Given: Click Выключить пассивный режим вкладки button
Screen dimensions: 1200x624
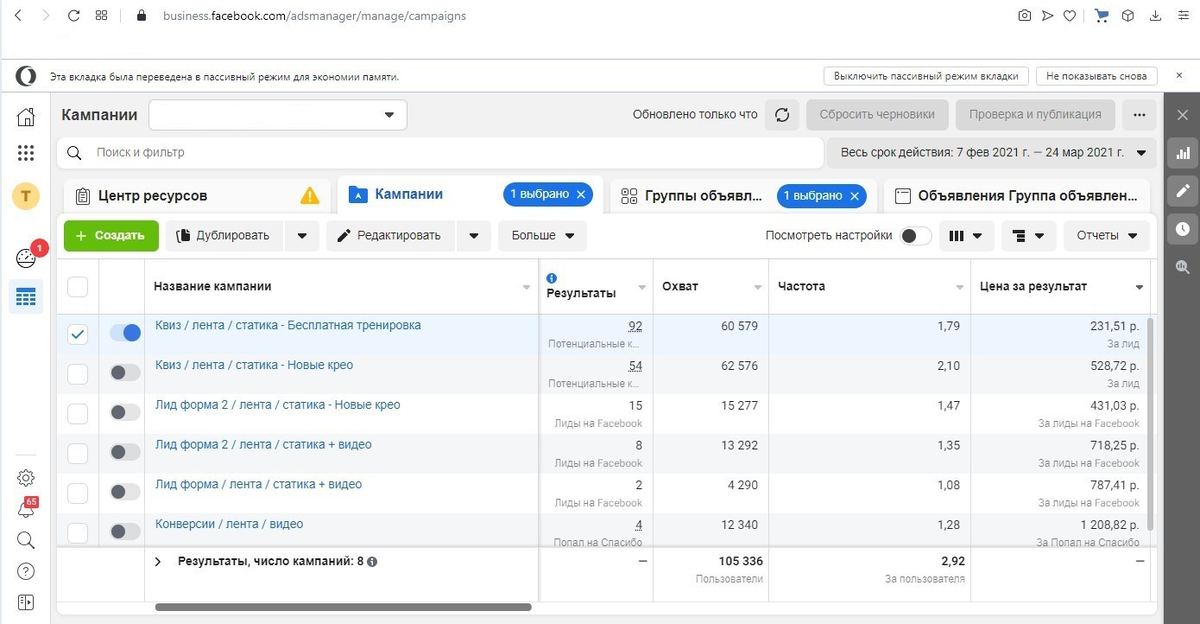Looking at the screenshot, I should pos(925,76).
